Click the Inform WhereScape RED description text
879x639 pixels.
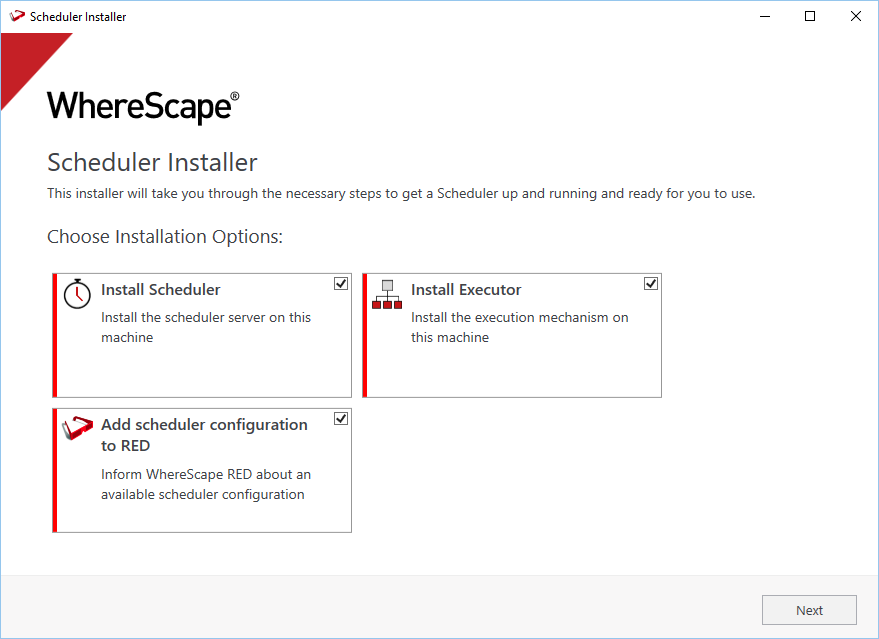pyautogui.click(x=205, y=484)
